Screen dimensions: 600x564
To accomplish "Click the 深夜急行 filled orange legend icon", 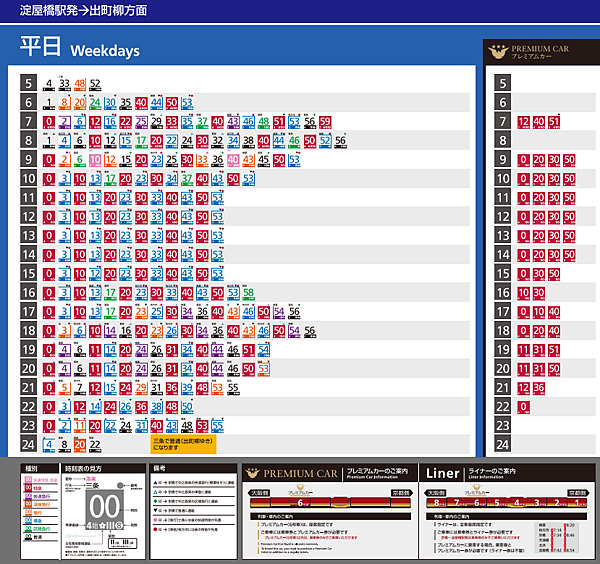I will pyautogui.click(x=28, y=504).
